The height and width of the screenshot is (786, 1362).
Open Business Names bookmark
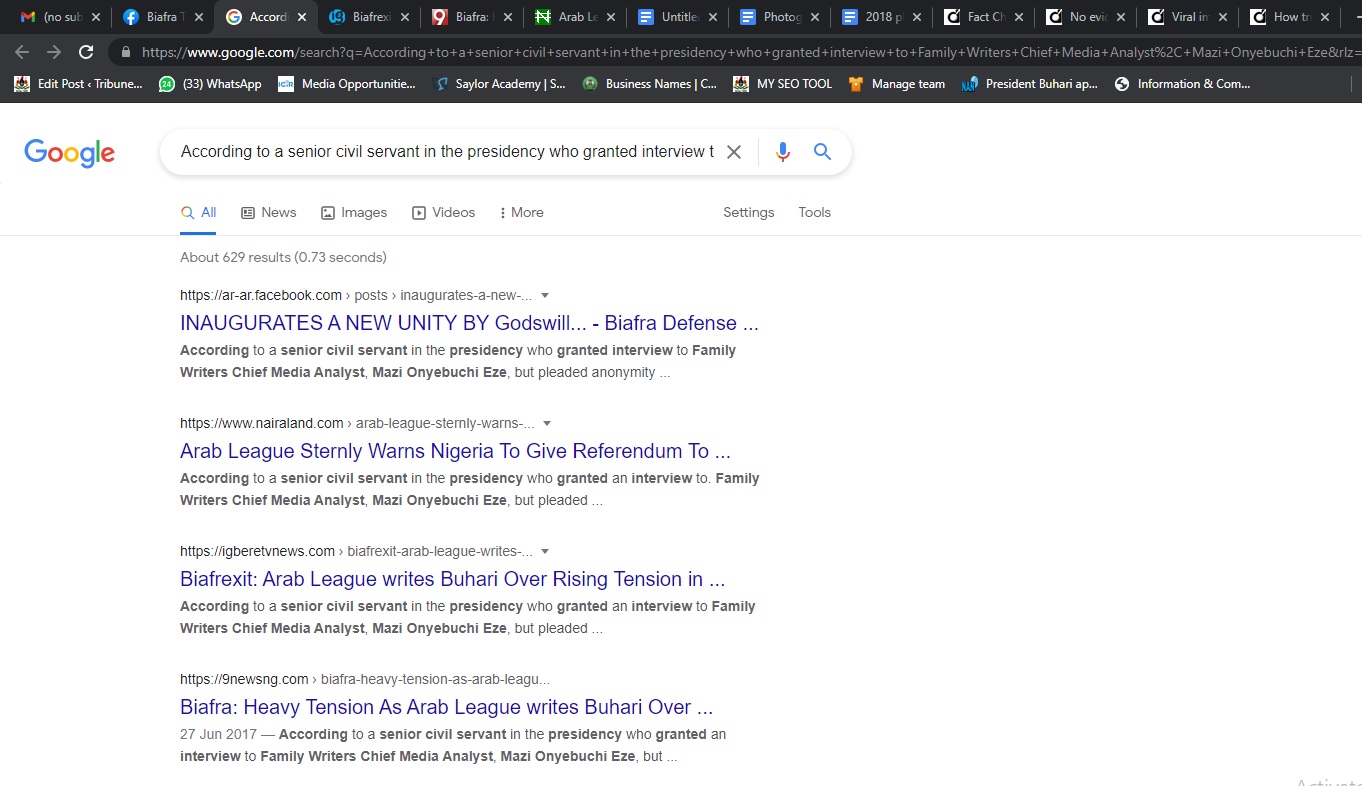click(650, 84)
